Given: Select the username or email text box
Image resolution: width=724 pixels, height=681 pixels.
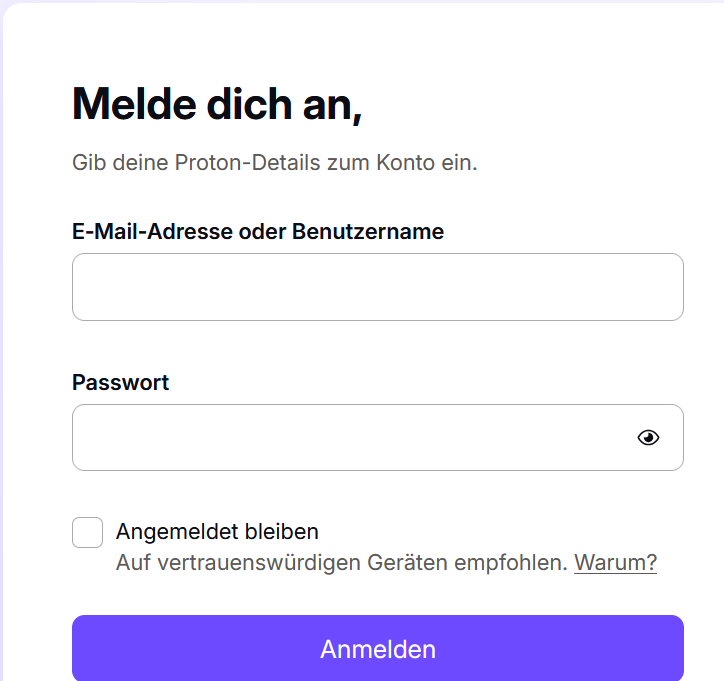Looking at the screenshot, I should click(x=377, y=287).
